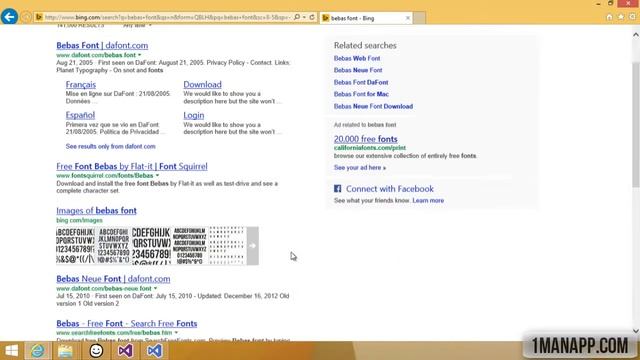Click related search 'Bebas Neue Font'
640x360 pixels.
coord(358,70)
